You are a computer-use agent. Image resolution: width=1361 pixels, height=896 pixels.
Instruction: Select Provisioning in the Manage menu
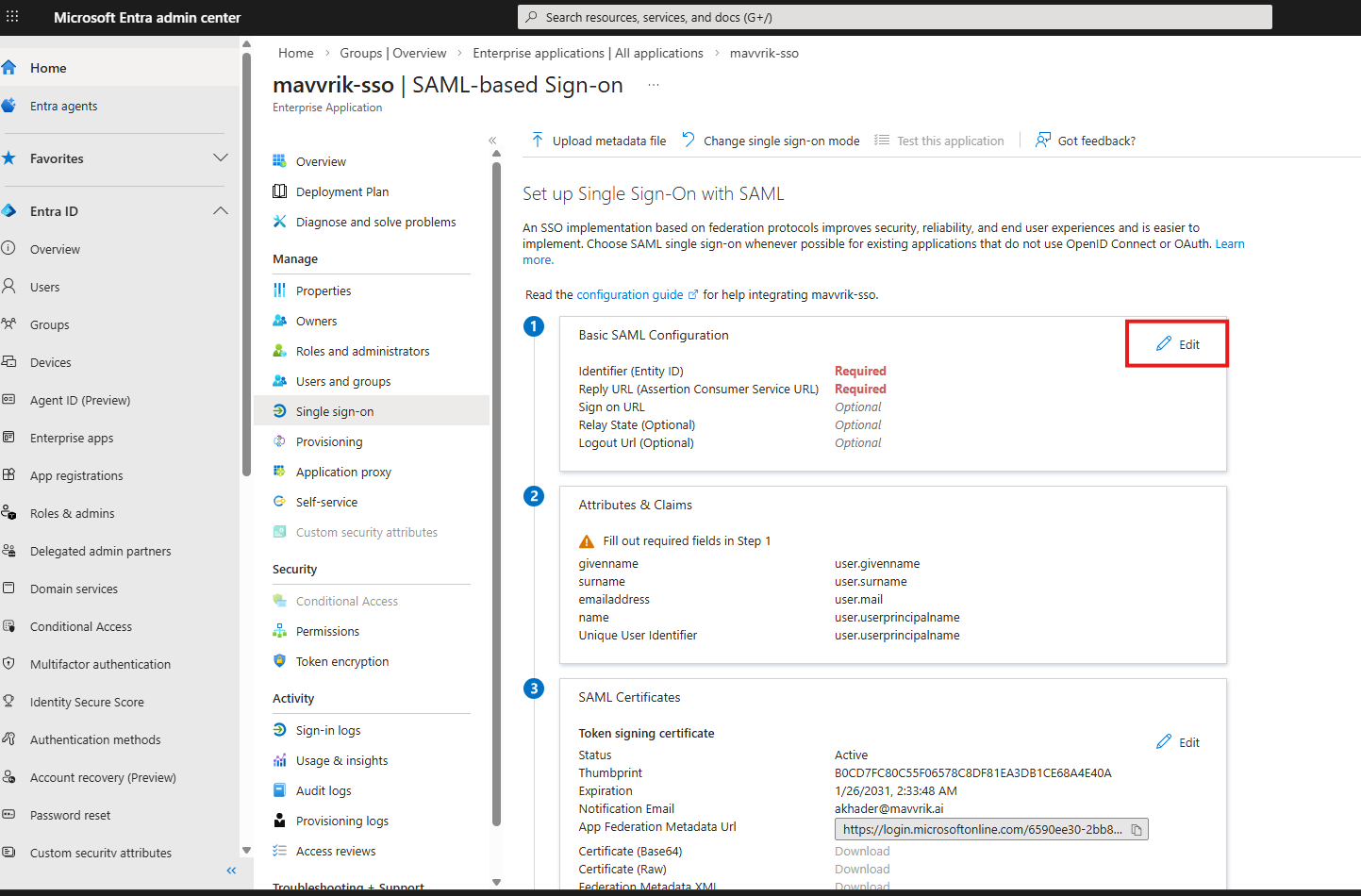pyautogui.click(x=329, y=442)
